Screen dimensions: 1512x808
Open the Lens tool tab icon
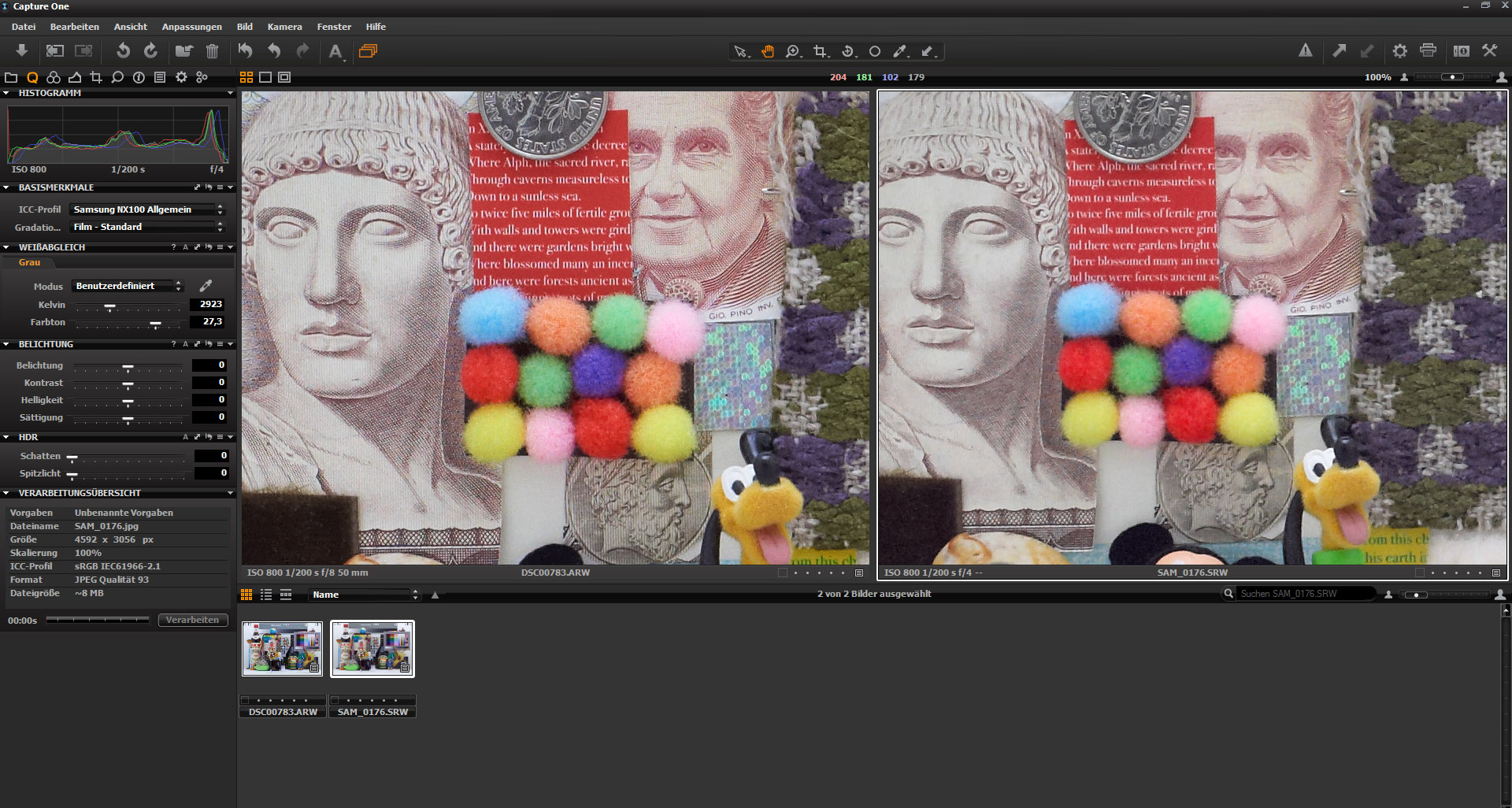coord(75,77)
